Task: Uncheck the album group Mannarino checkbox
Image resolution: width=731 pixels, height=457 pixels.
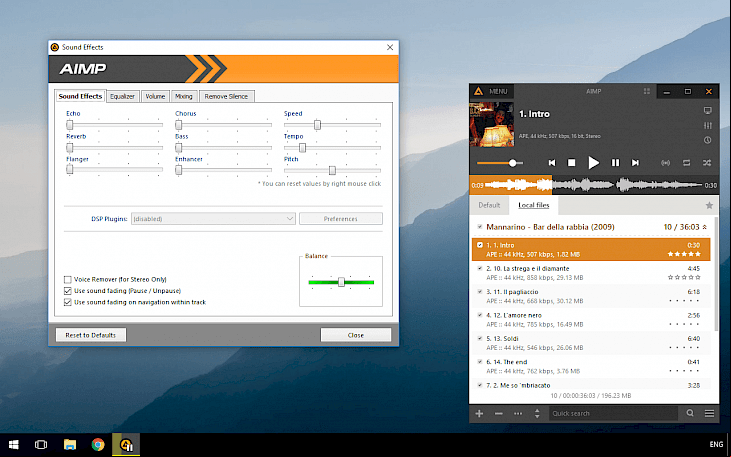Action: point(480,227)
